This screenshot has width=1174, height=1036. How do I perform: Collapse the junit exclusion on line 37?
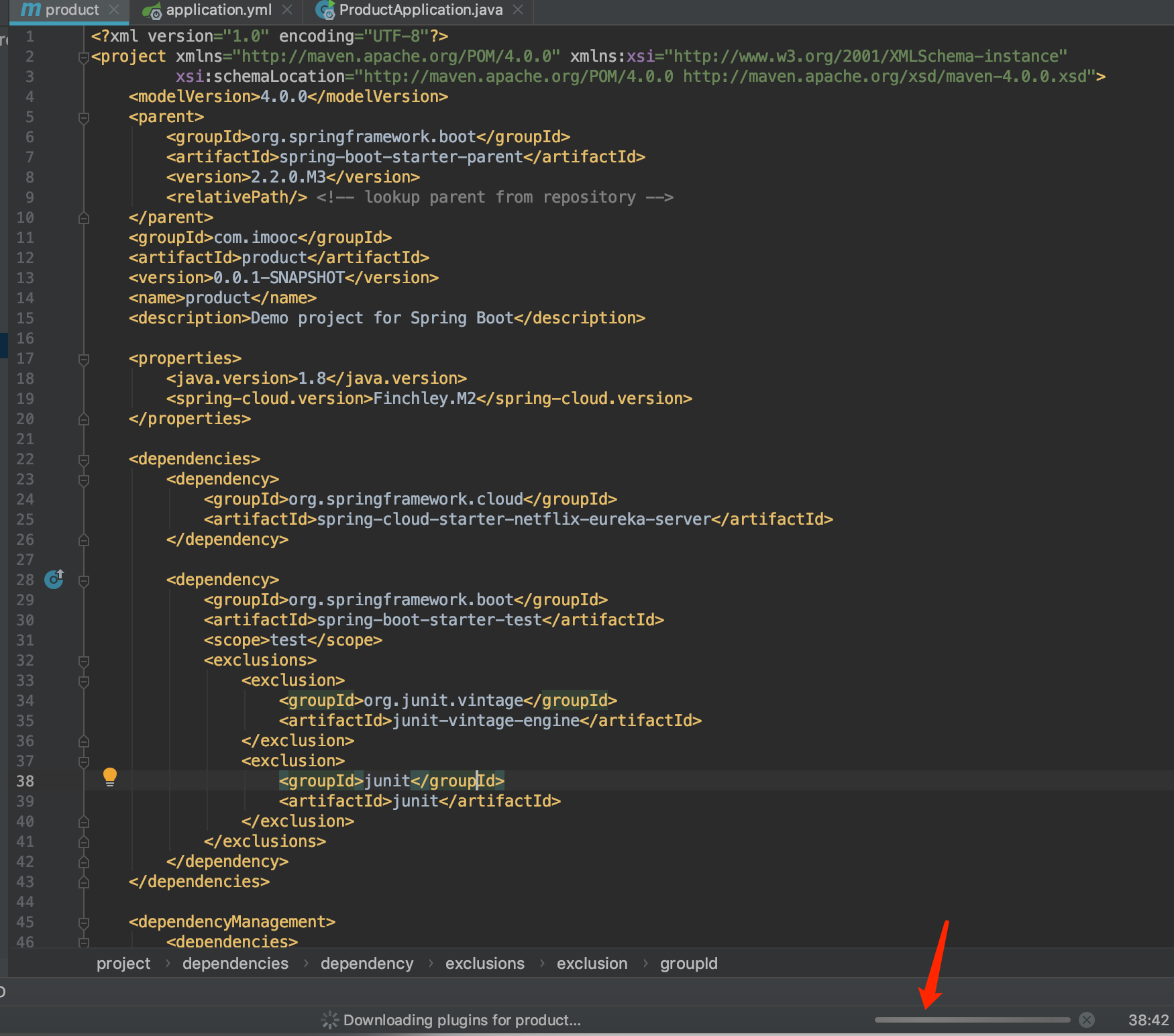tap(84, 762)
